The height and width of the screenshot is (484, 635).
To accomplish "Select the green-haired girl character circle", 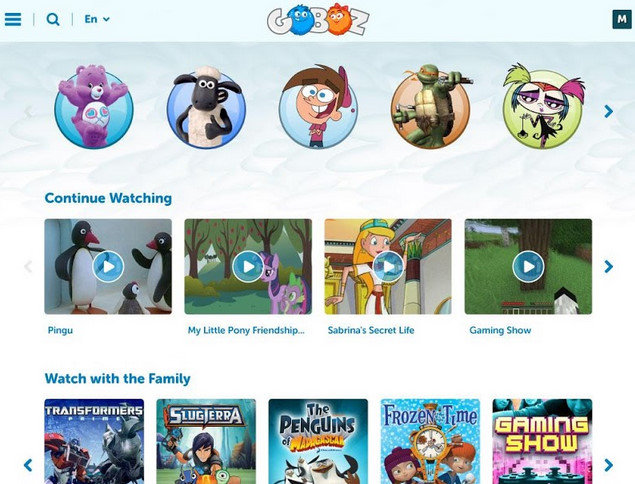I will click(543, 107).
